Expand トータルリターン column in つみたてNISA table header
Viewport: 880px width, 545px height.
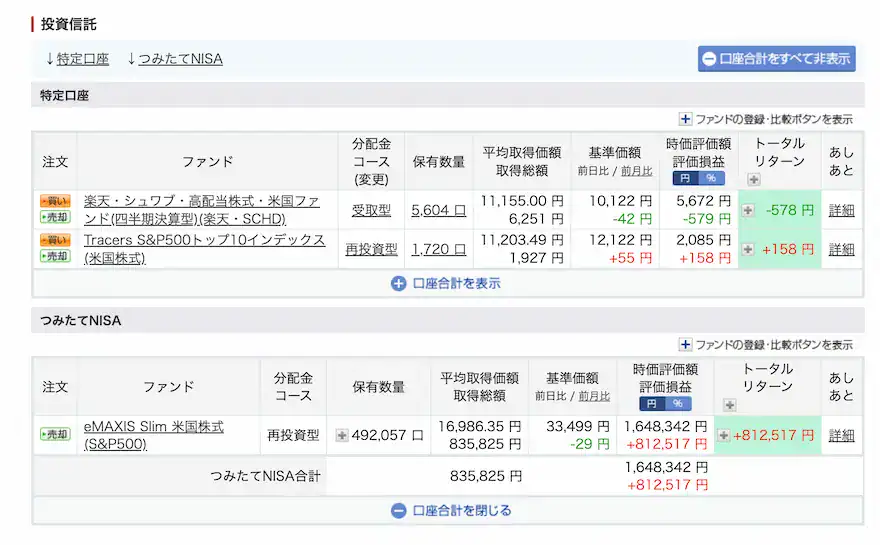[730, 405]
